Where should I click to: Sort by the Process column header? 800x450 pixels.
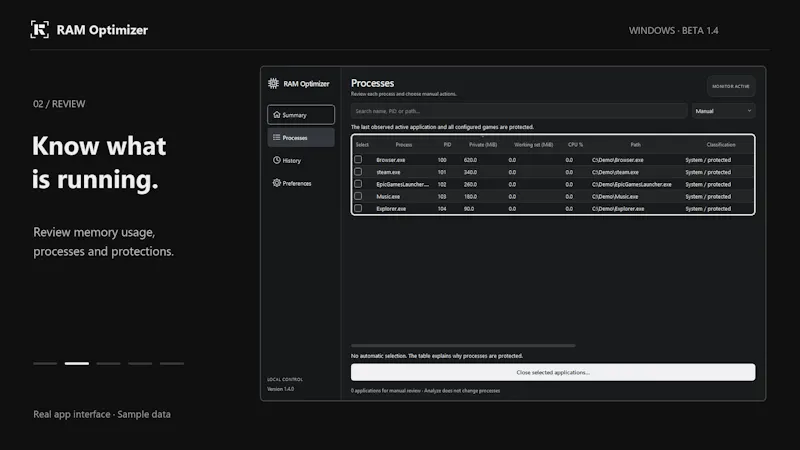pyautogui.click(x=404, y=145)
